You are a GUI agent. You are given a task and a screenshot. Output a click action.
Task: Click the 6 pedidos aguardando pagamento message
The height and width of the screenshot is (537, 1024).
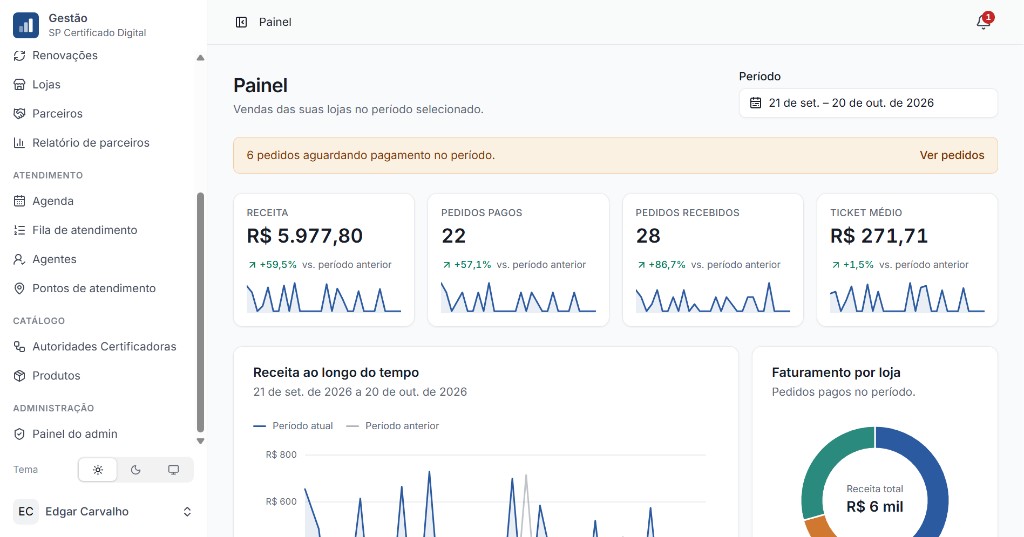(x=370, y=155)
